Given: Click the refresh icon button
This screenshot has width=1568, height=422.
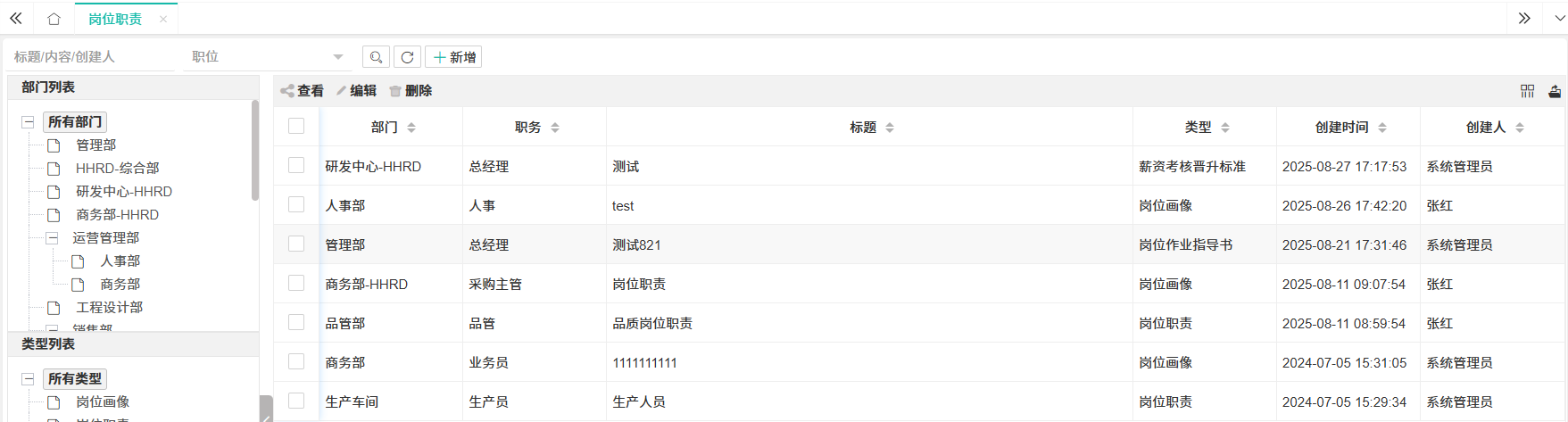Looking at the screenshot, I should tap(407, 57).
